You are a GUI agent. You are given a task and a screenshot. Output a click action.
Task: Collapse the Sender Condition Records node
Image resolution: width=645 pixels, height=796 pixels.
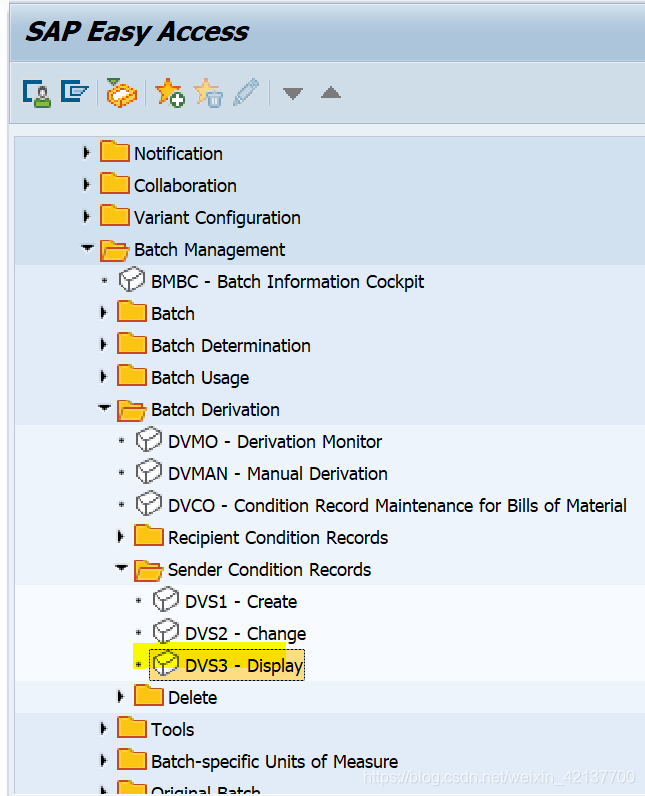tap(122, 568)
